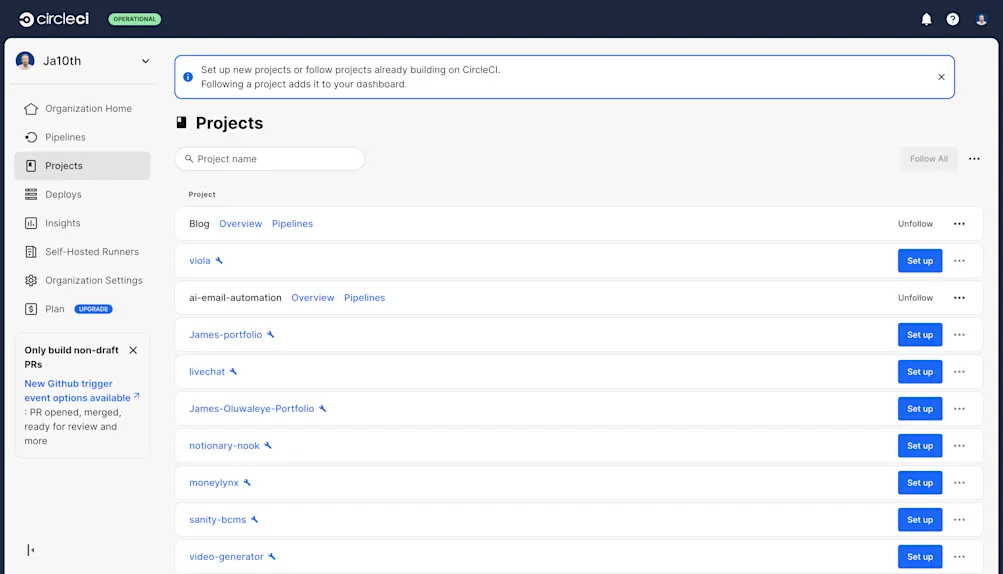The image size is (1003, 574).
Task: Click the CircleCI logo
Action: pos(54,19)
